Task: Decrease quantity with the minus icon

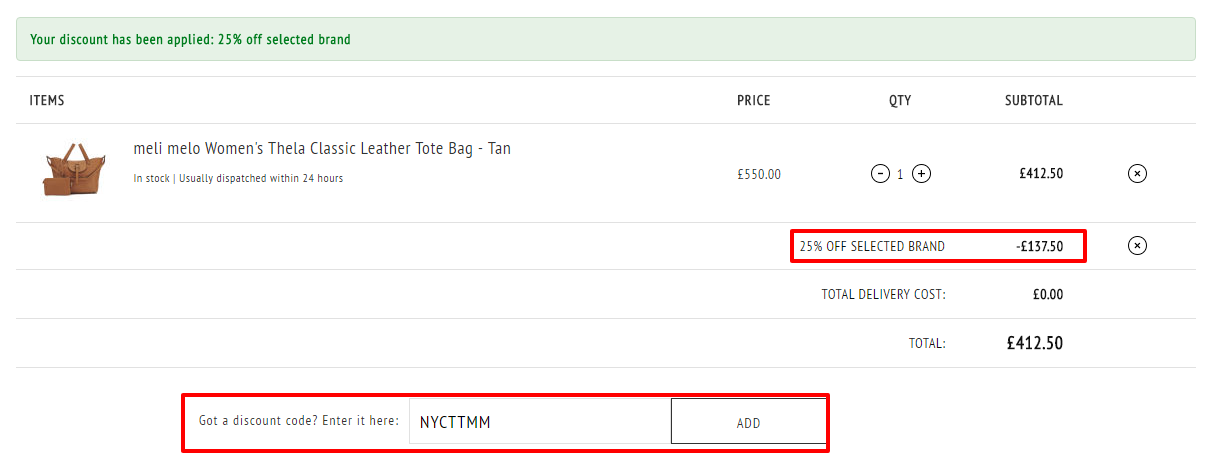Action: [x=880, y=174]
